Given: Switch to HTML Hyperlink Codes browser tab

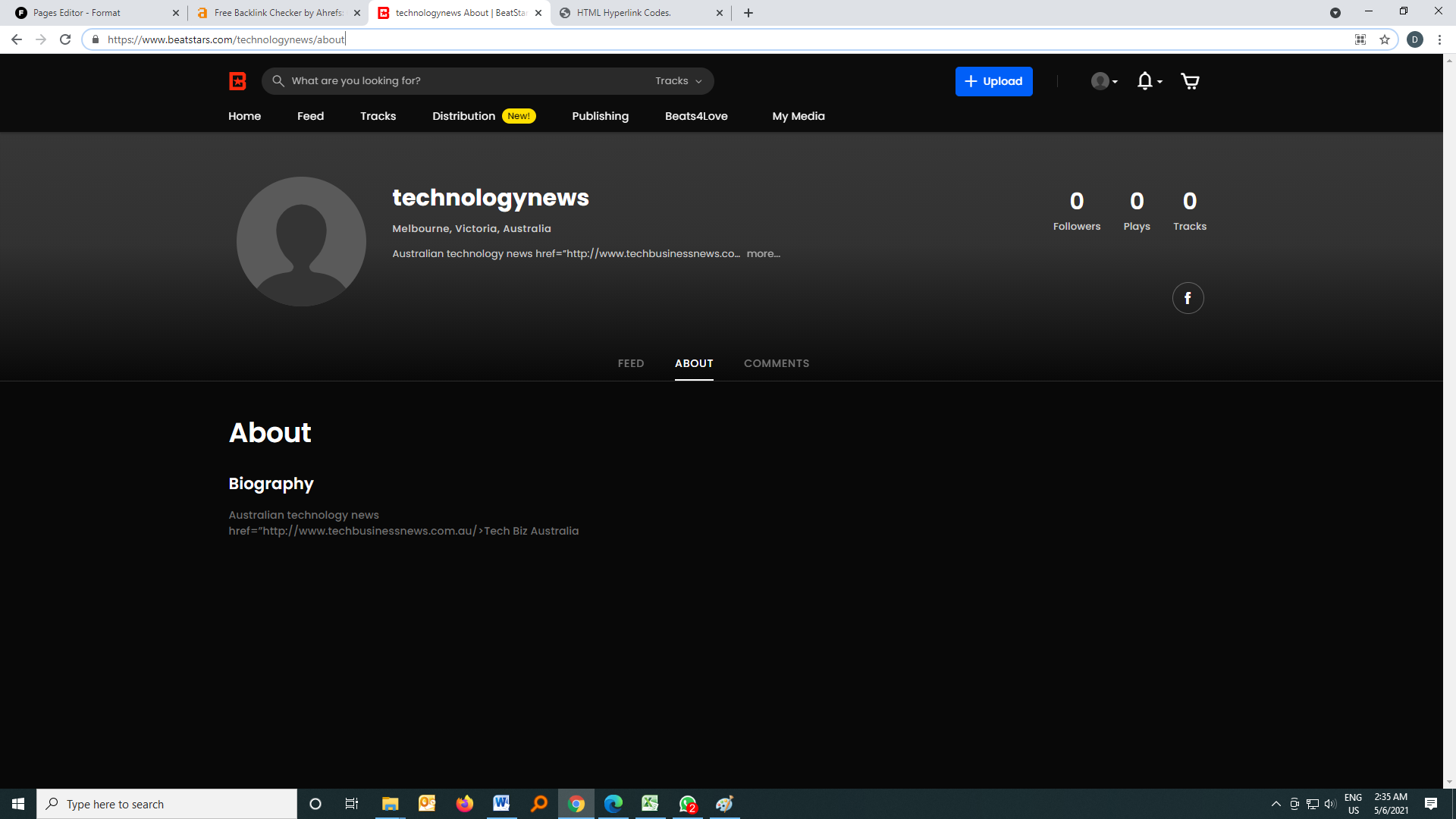Looking at the screenshot, I should point(641,13).
